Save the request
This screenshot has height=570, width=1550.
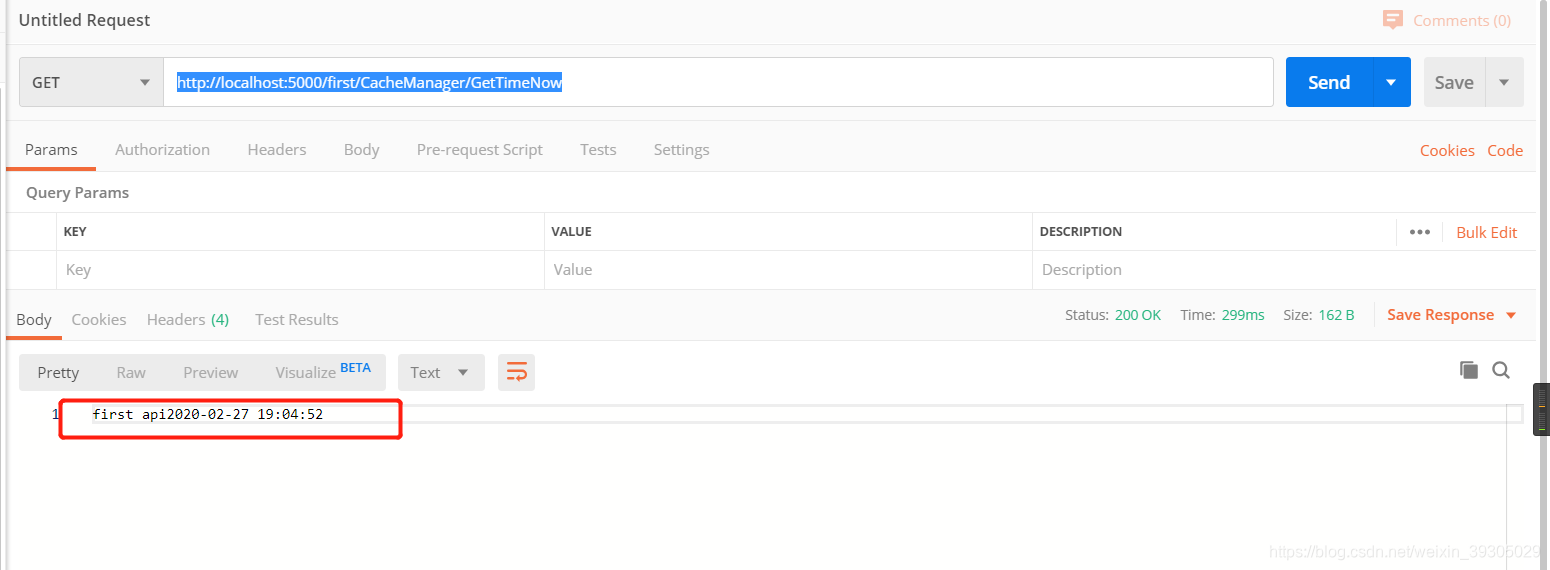click(1454, 82)
